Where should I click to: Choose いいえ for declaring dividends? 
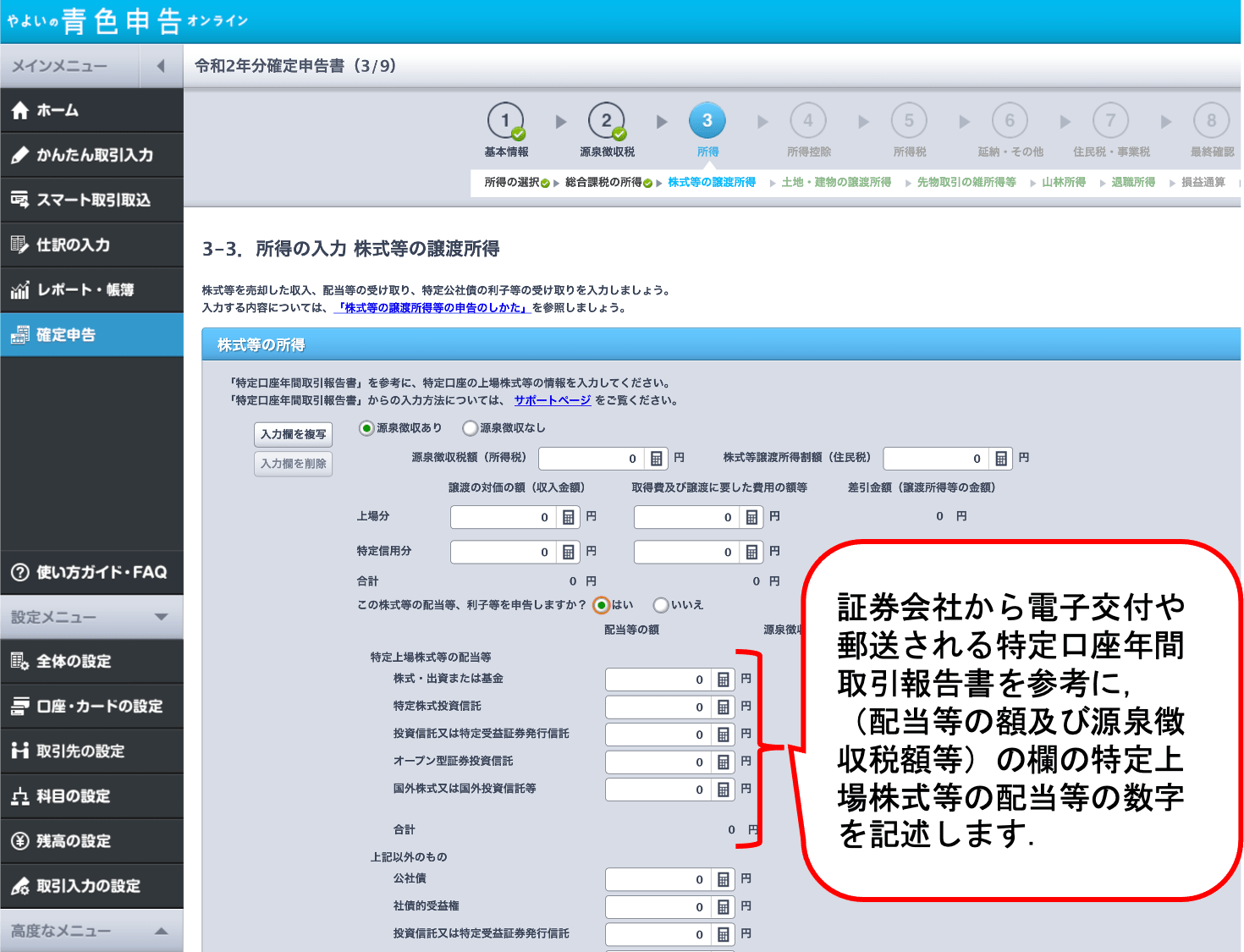pos(661,605)
